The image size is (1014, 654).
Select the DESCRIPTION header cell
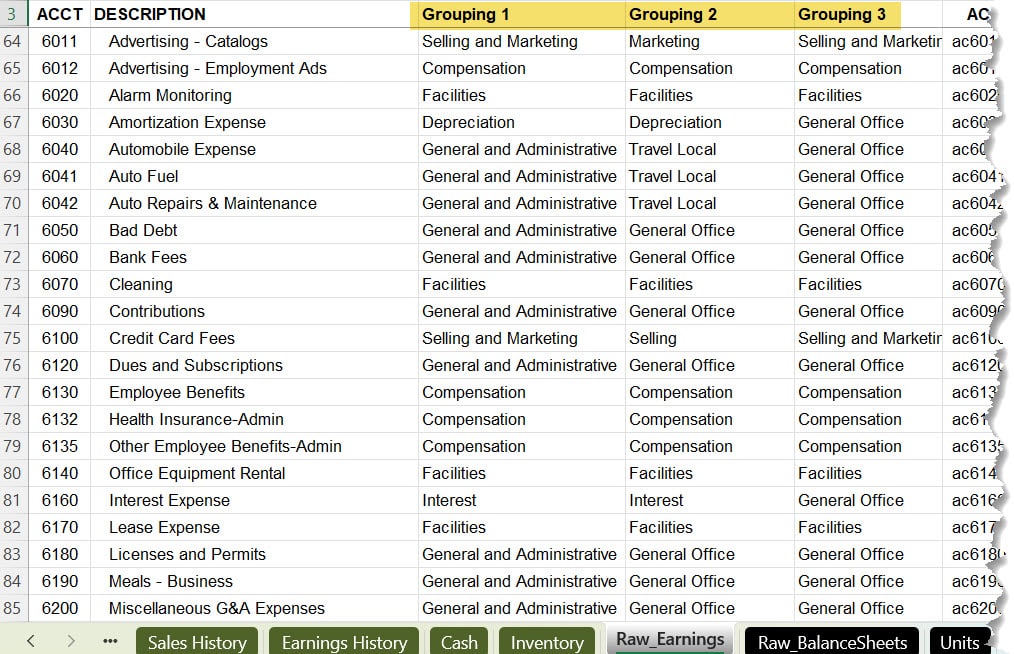254,14
